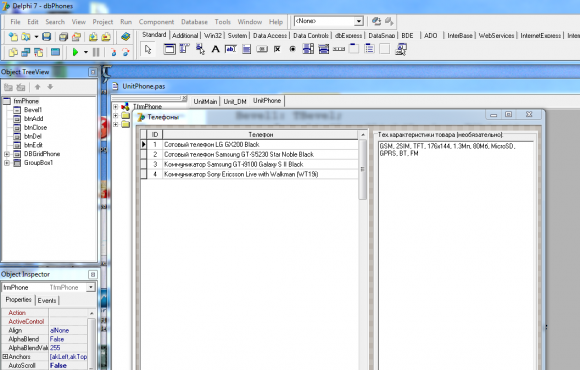
Task: Pick the RadioButton component in palette
Action: point(292,49)
